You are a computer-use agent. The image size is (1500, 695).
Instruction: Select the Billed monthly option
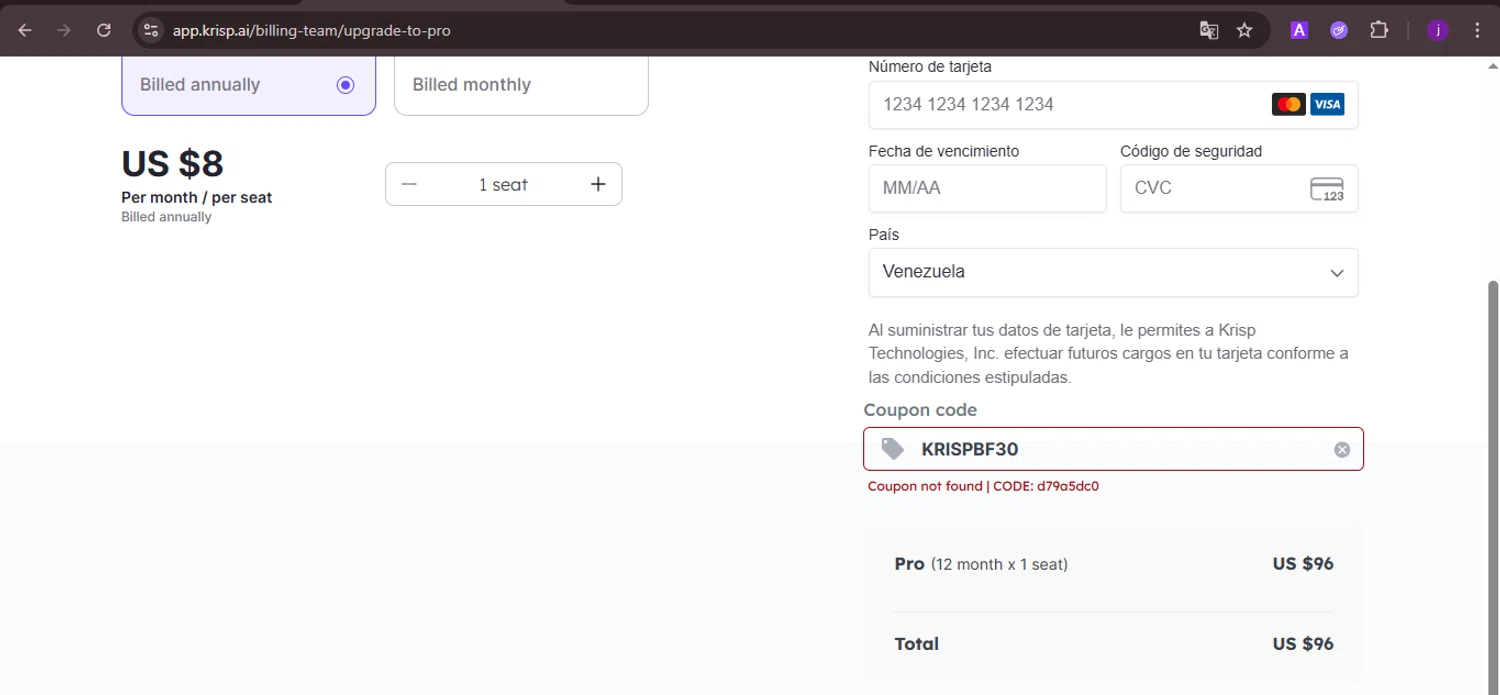[521, 85]
